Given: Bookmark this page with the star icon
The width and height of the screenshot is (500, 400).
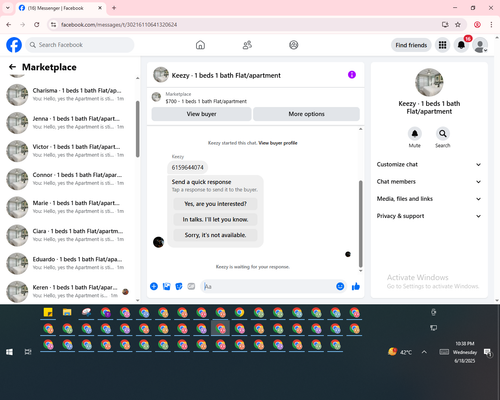Looking at the screenshot, I should 458,24.
